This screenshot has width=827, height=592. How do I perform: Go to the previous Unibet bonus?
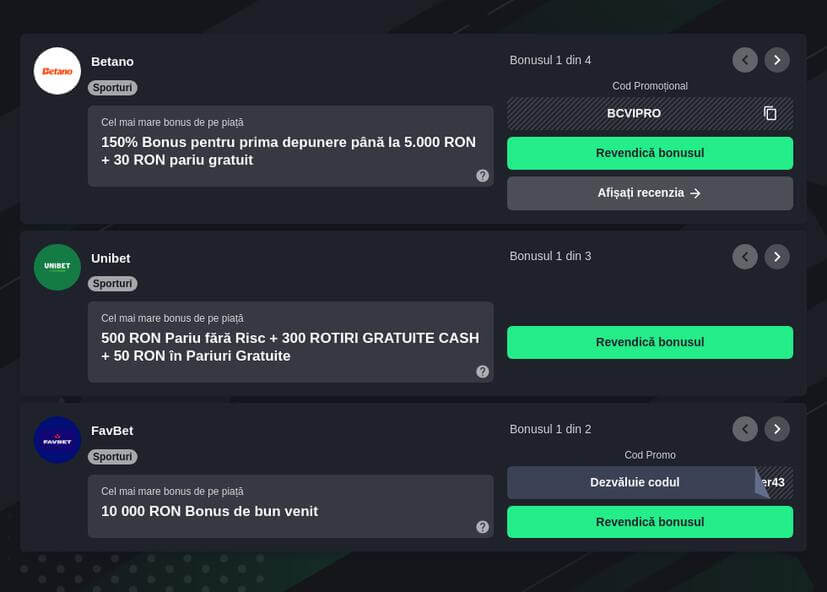pos(744,256)
